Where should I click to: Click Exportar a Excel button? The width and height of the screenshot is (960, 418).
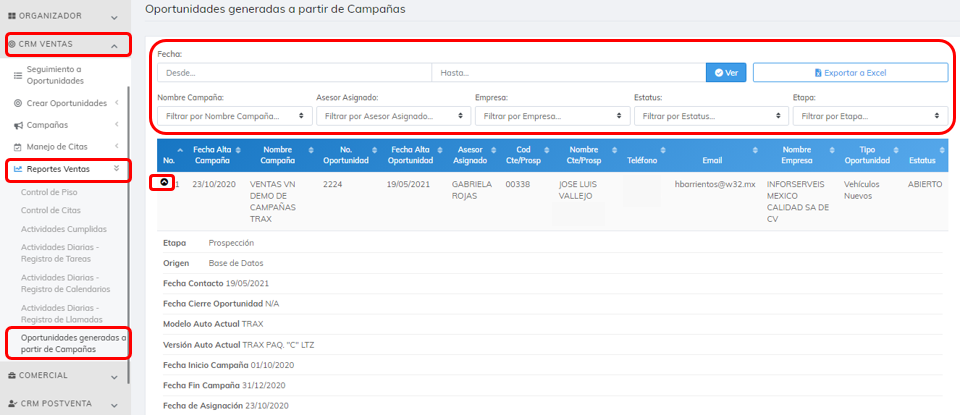coord(850,73)
